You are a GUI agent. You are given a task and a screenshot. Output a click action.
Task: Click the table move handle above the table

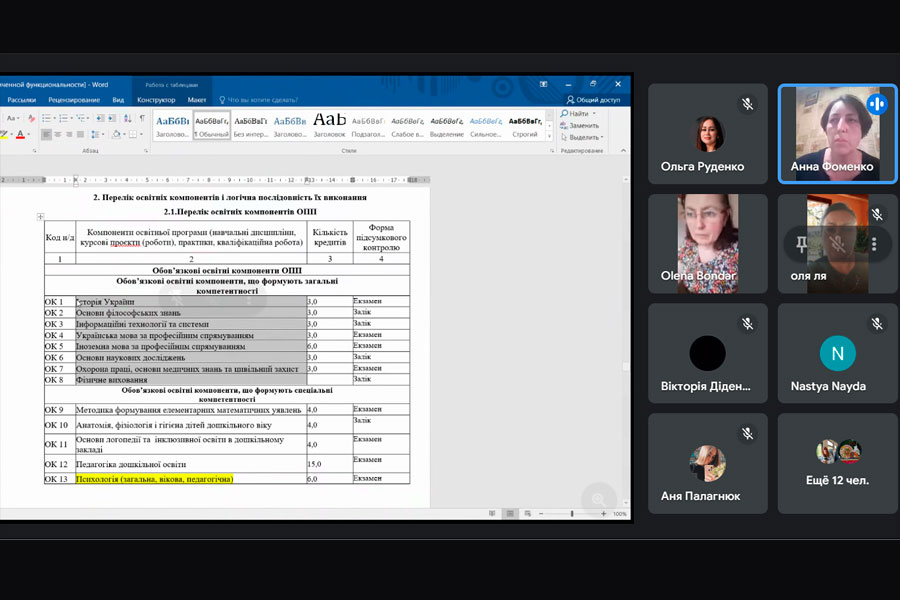[x=41, y=216]
